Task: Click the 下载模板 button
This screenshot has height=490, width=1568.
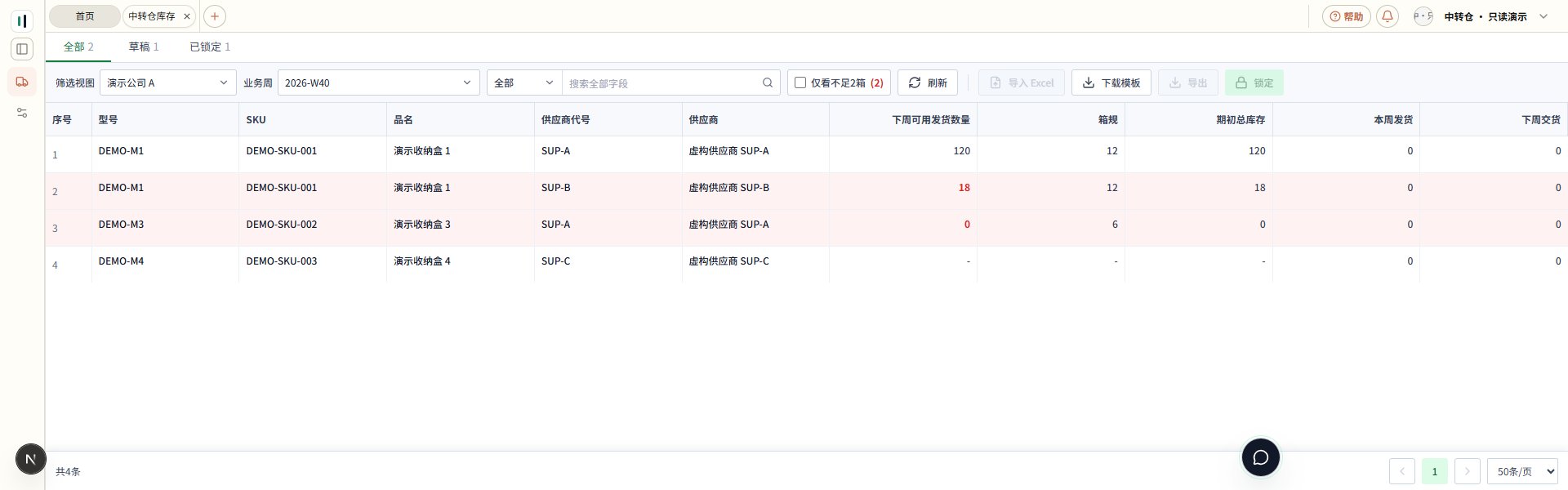Action: point(1111,82)
